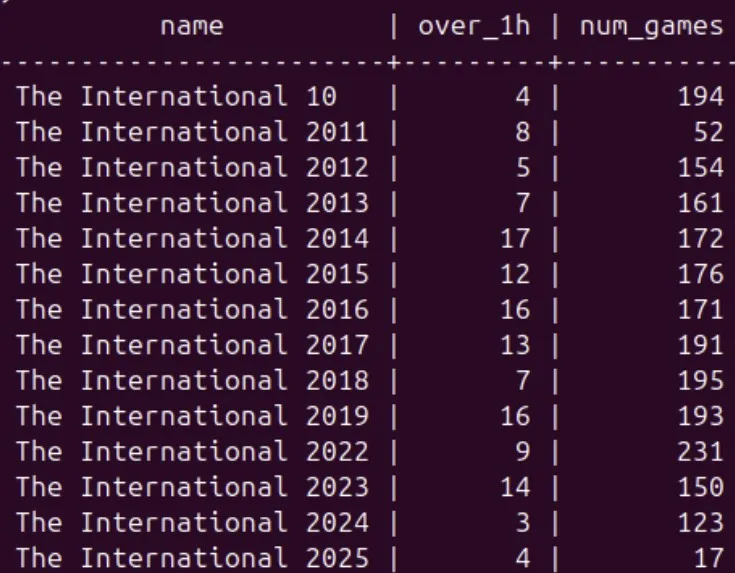Click over_1h value 9 for International 2022
This screenshot has width=735, height=573.
523,452
